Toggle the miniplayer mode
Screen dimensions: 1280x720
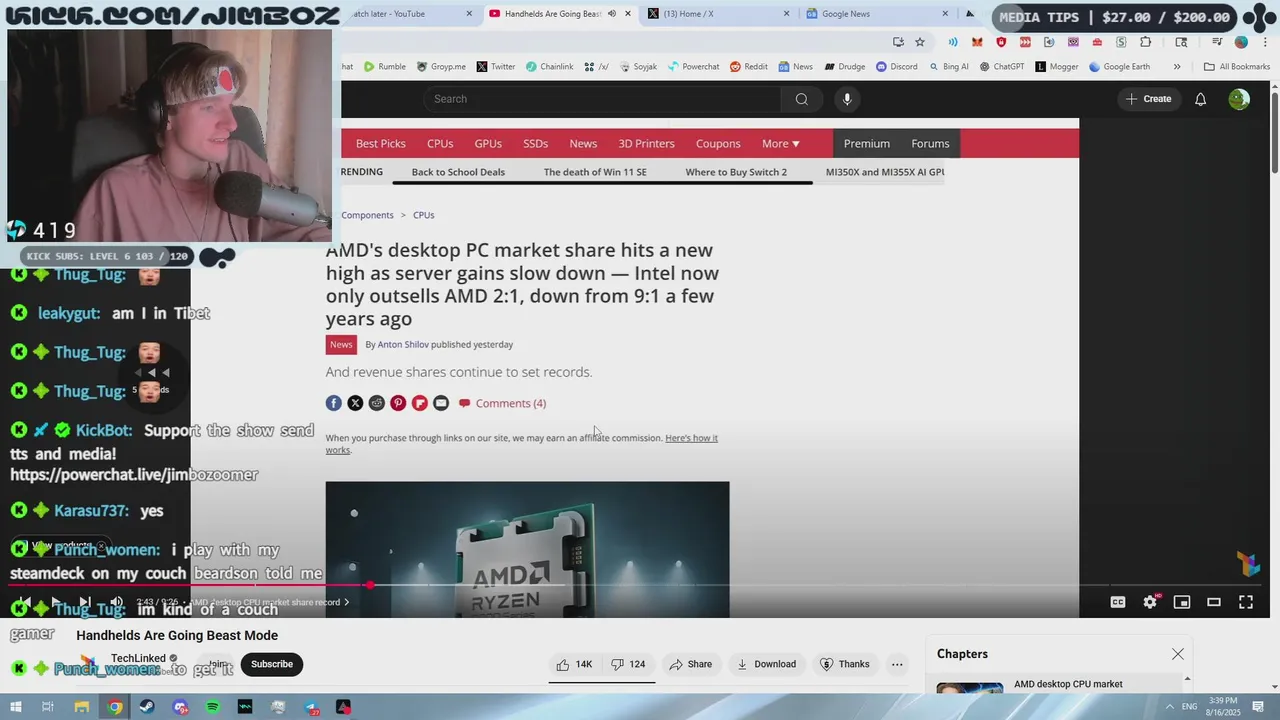[x=1182, y=602]
